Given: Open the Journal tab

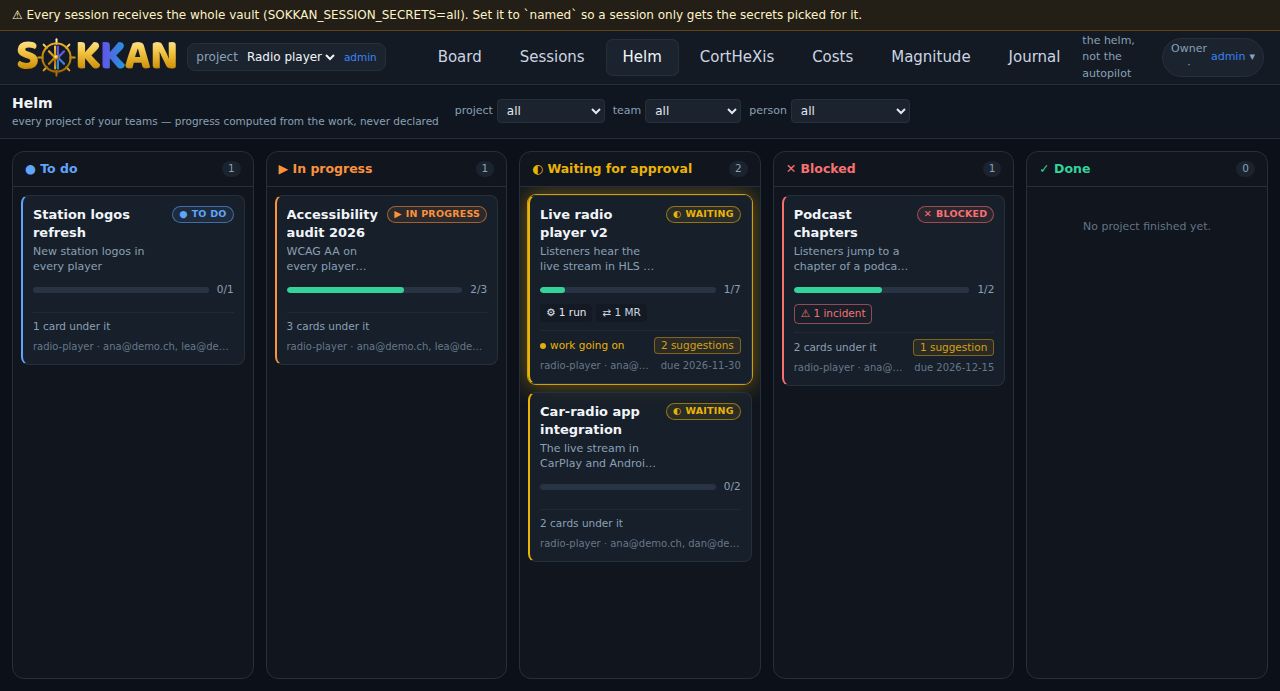Looking at the screenshot, I should [x=1034, y=57].
